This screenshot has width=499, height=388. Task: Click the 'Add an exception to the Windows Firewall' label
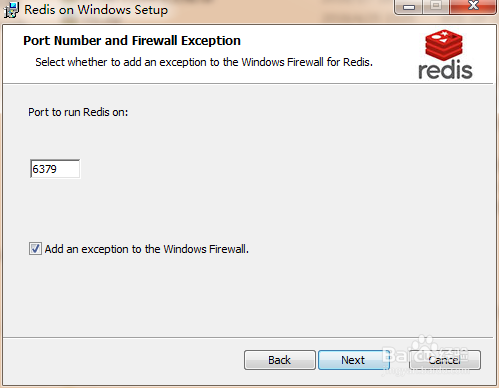point(147,249)
